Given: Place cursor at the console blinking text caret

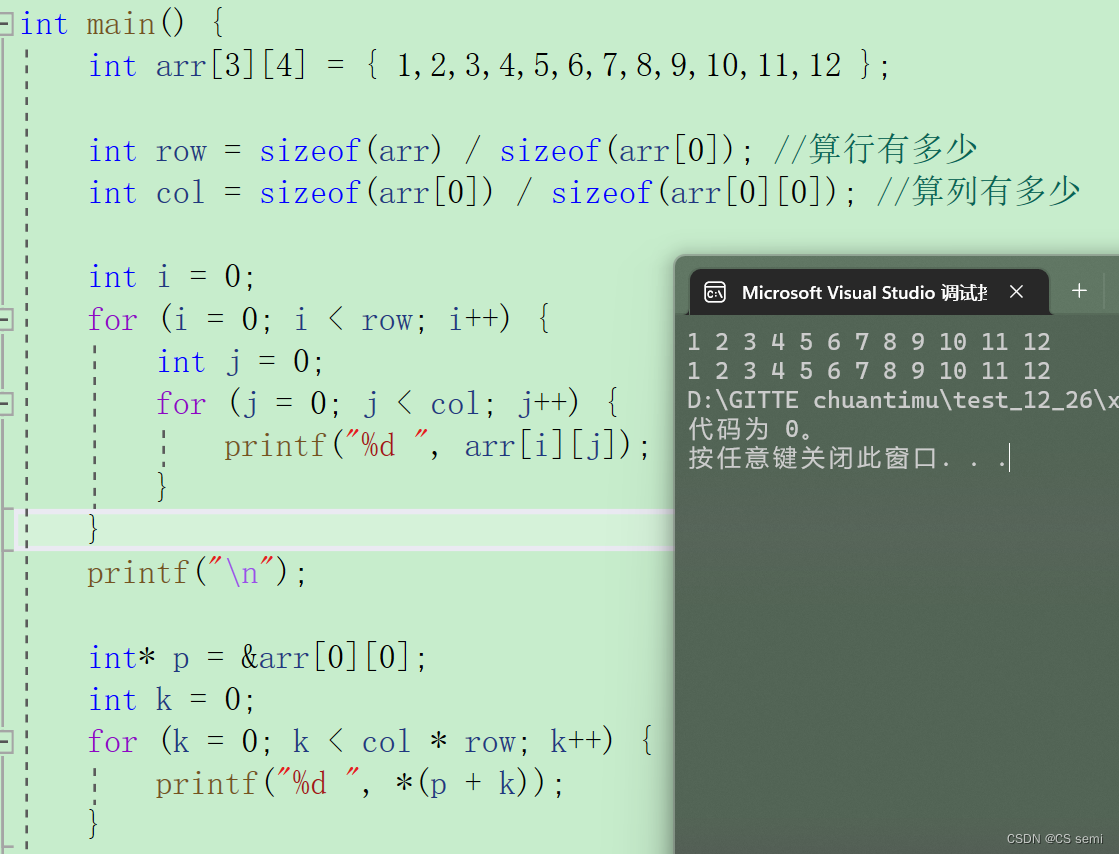Looking at the screenshot, I should coord(1009,457).
